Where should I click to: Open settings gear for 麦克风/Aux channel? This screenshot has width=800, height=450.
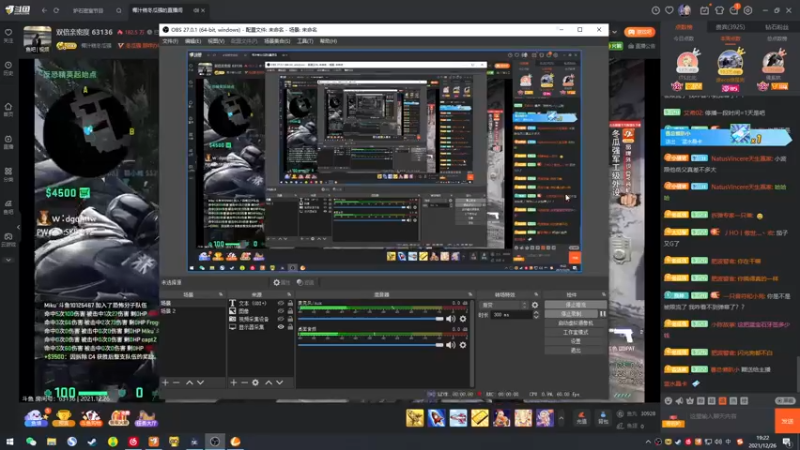click(463, 319)
